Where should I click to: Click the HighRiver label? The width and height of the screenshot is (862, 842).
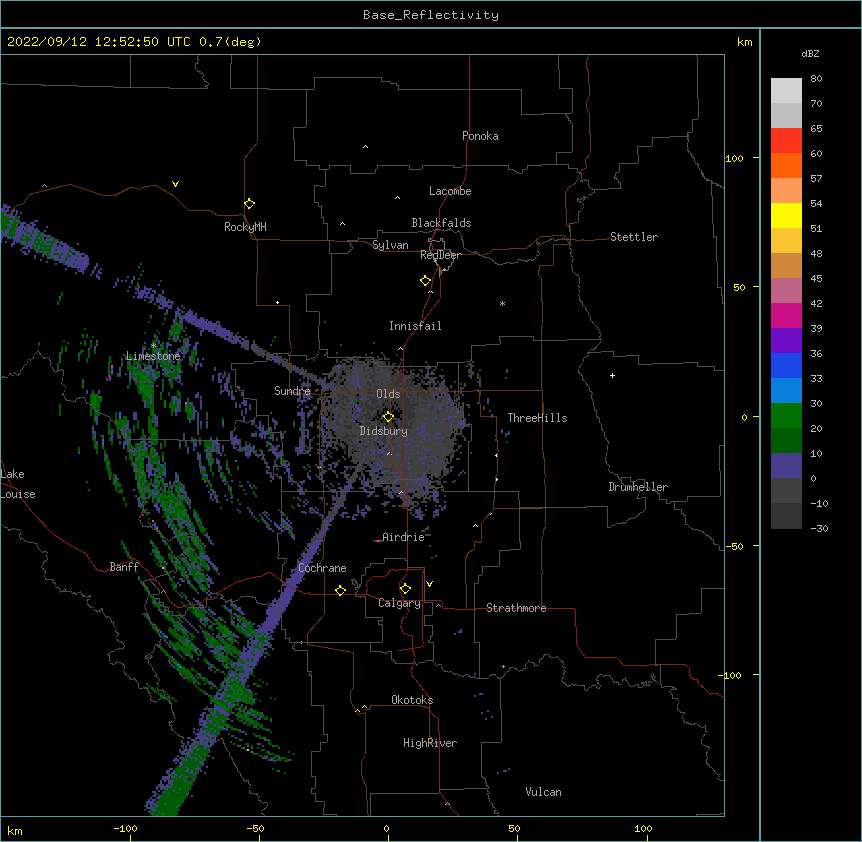click(430, 743)
